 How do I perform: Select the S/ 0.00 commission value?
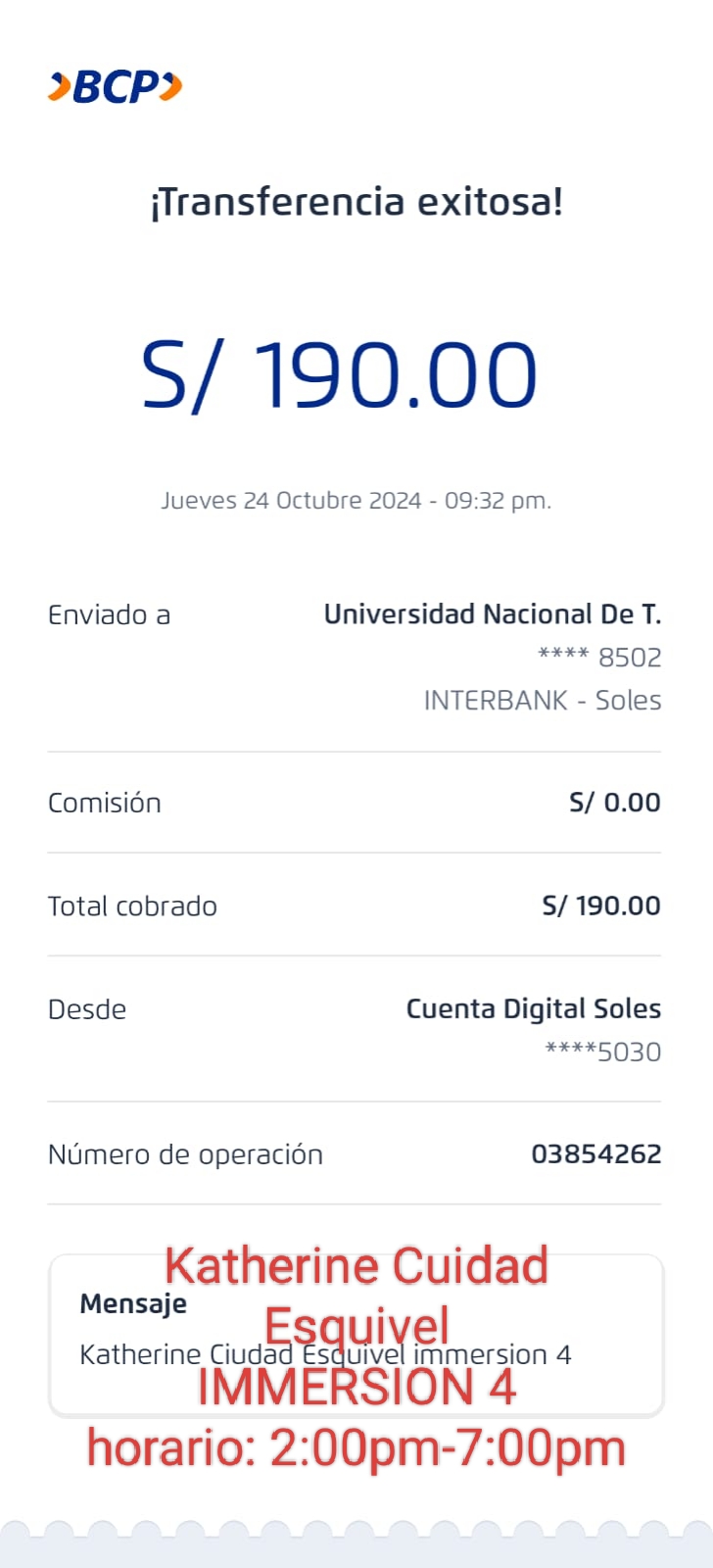click(x=615, y=803)
